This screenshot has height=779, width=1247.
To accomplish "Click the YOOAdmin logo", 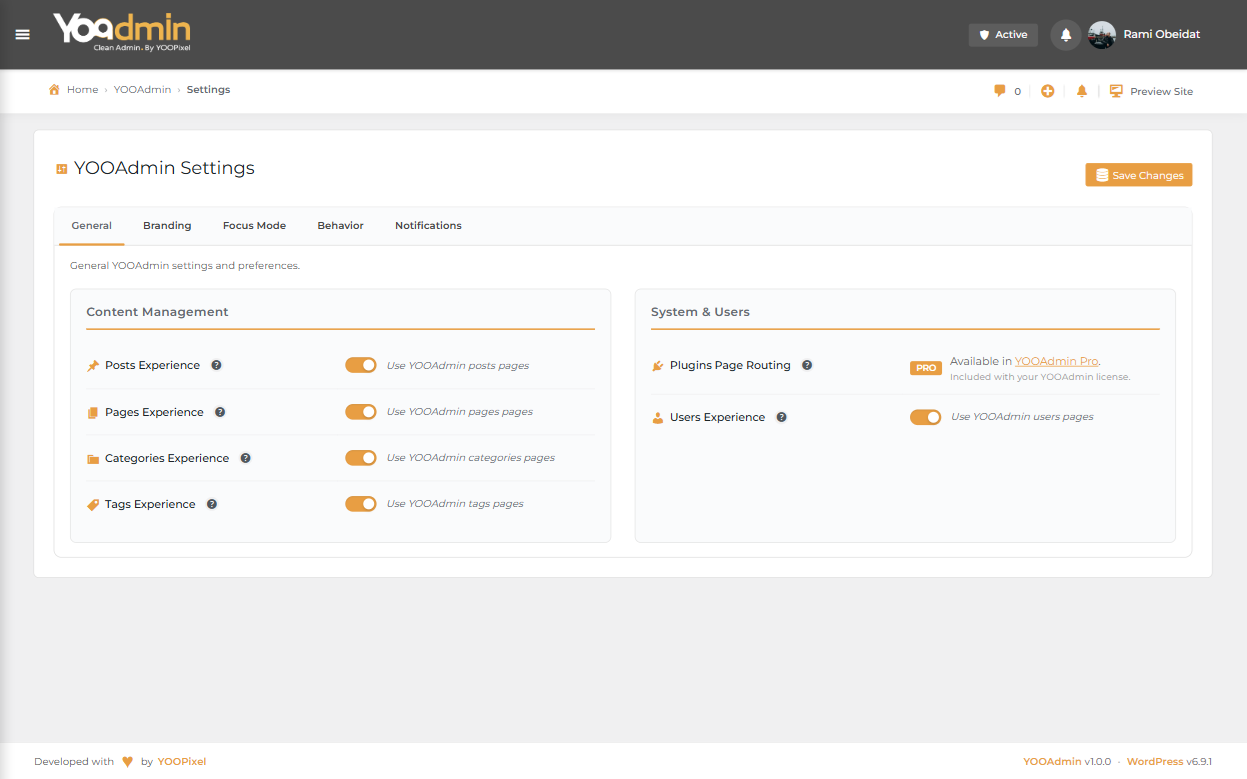I will (x=122, y=33).
